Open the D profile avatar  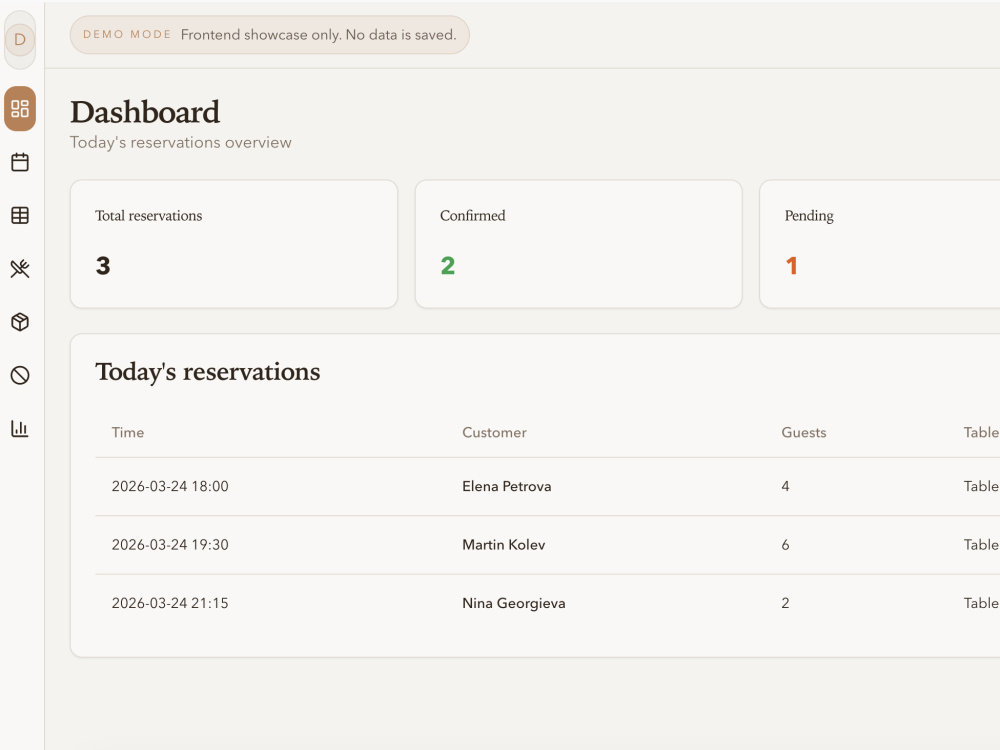[x=20, y=40]
